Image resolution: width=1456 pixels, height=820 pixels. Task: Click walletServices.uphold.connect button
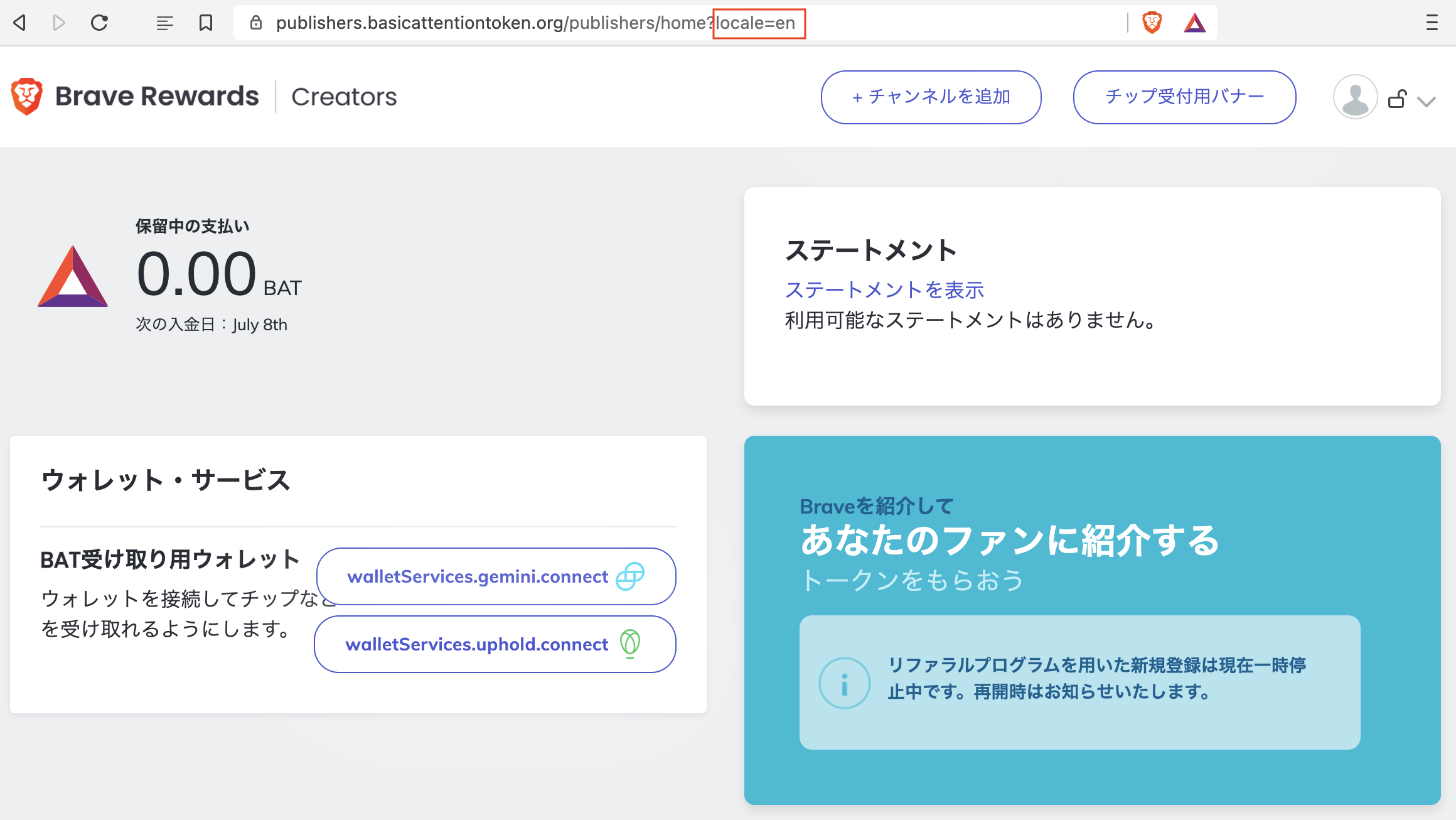pos(495,644)
